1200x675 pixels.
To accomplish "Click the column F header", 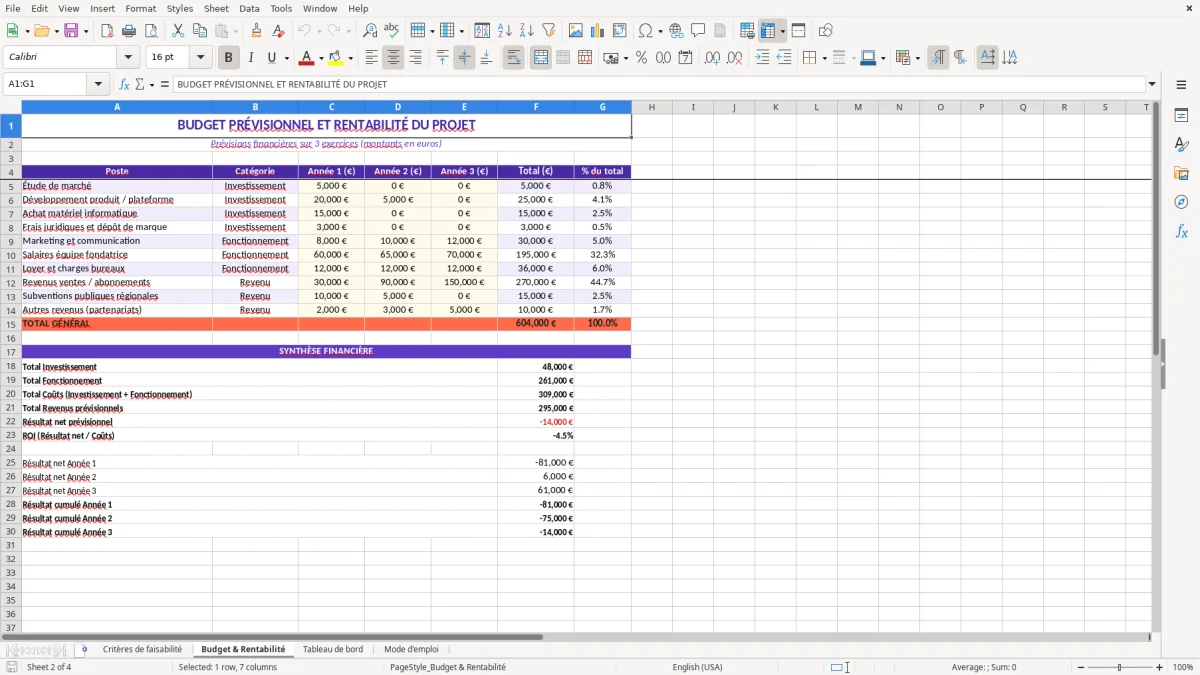I will tap(536, 107).
